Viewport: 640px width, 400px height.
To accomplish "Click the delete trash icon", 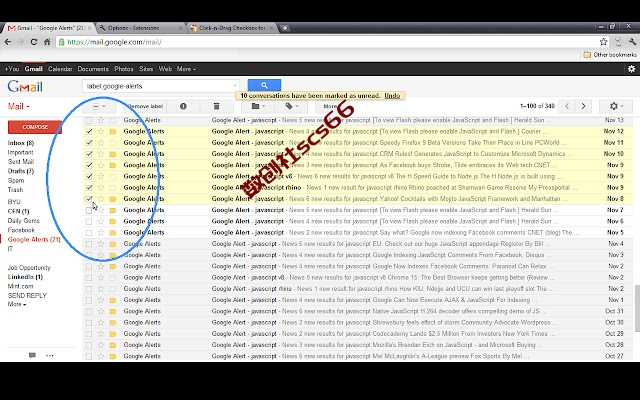I will coord(216,106).
